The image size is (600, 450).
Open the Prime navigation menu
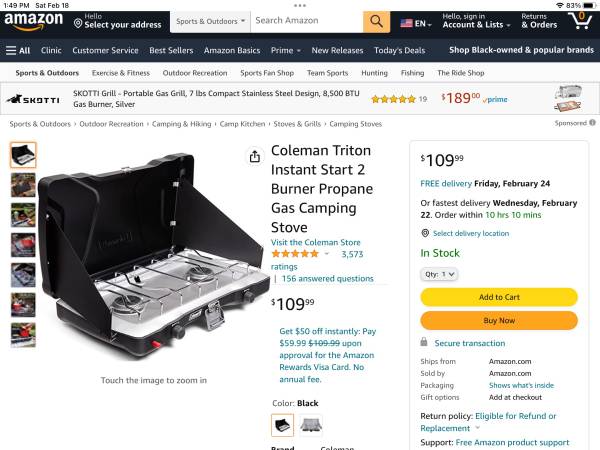[x=285, y=50]
